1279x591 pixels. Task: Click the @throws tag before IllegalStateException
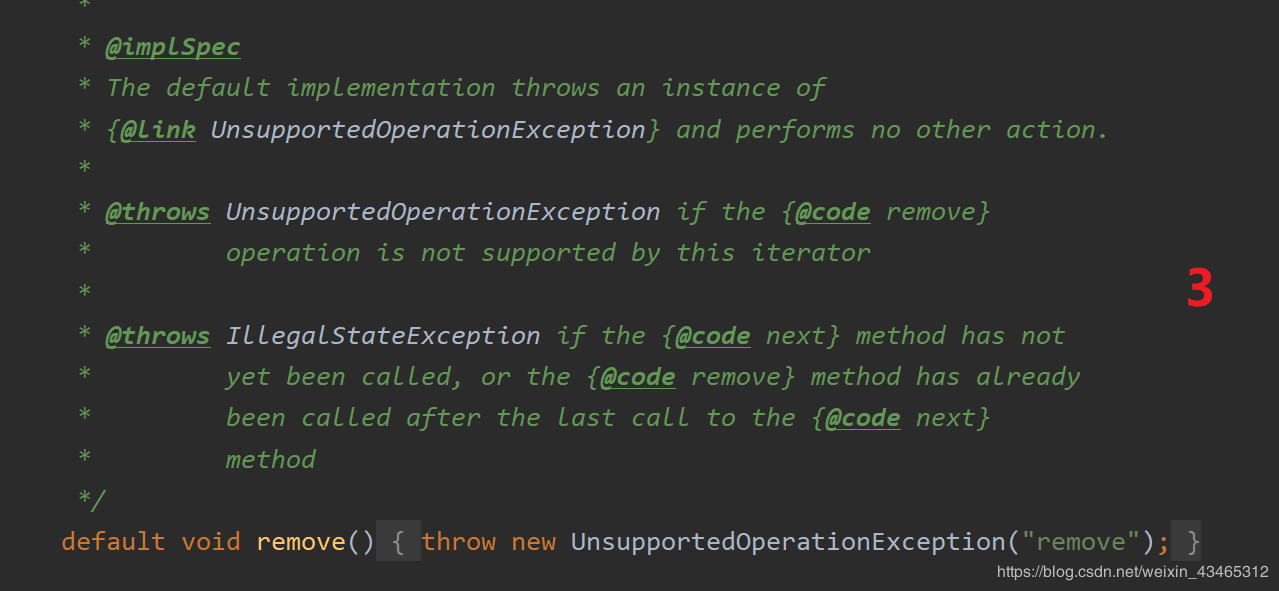[x=158, y=336]
